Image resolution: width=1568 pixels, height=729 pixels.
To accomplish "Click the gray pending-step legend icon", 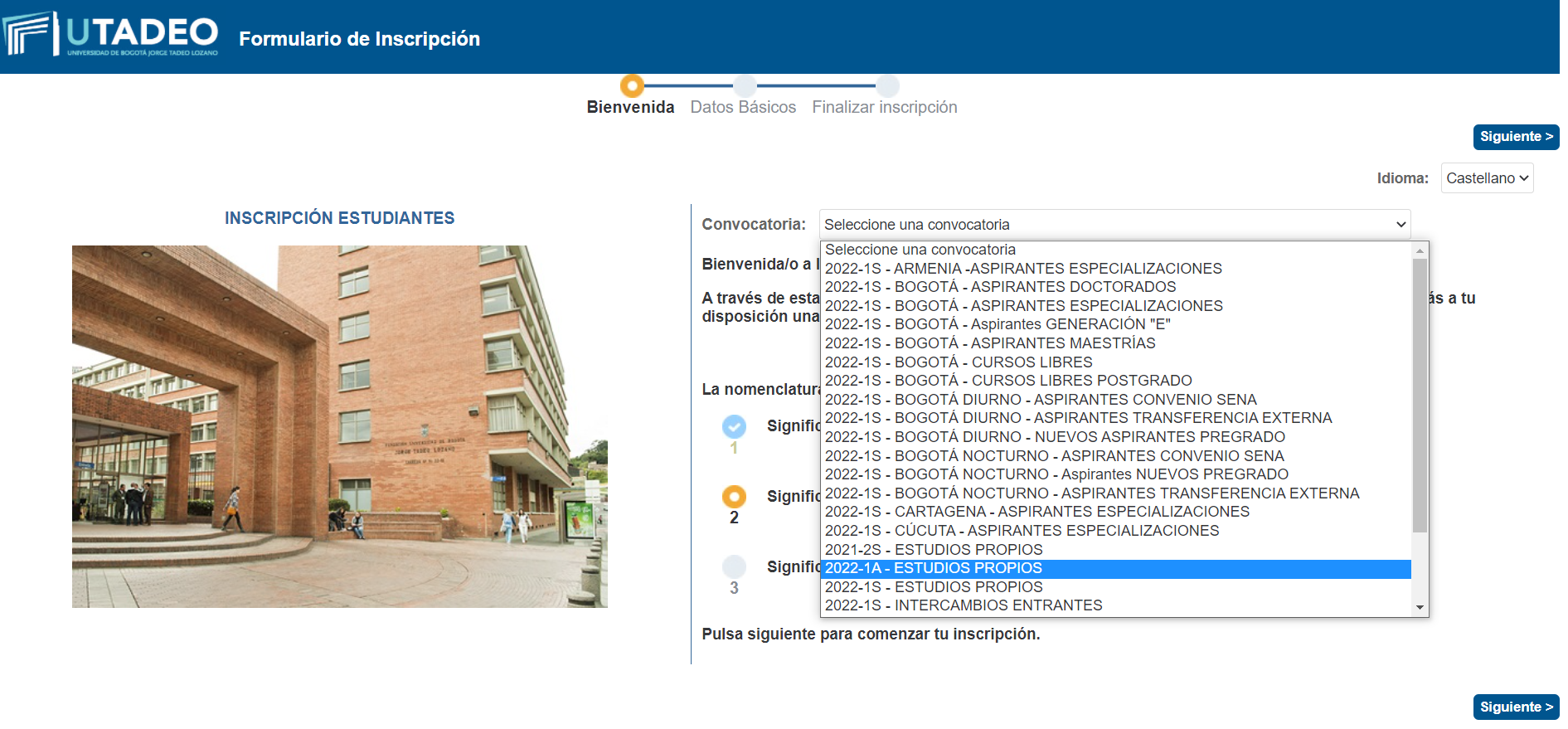I will point(734,567).
